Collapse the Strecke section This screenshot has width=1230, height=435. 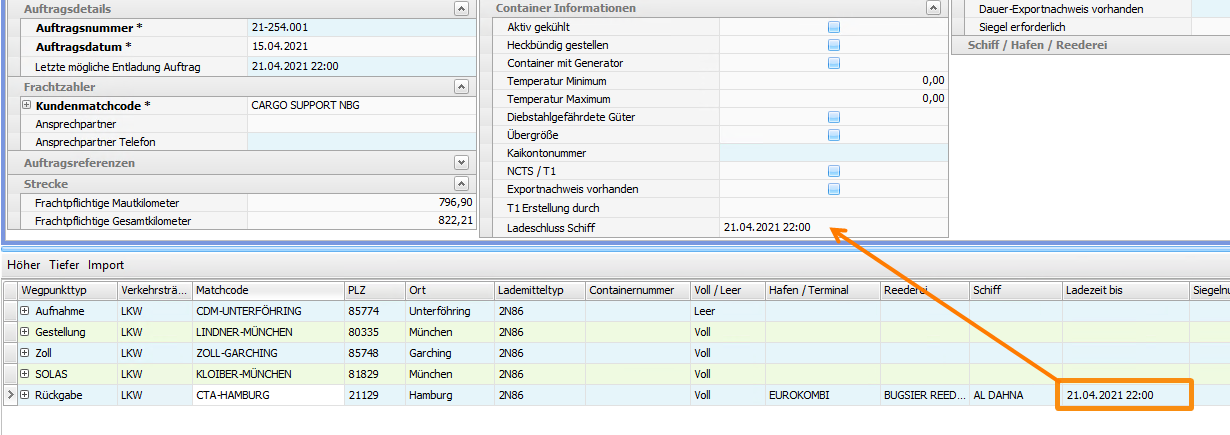pos(461,184)
